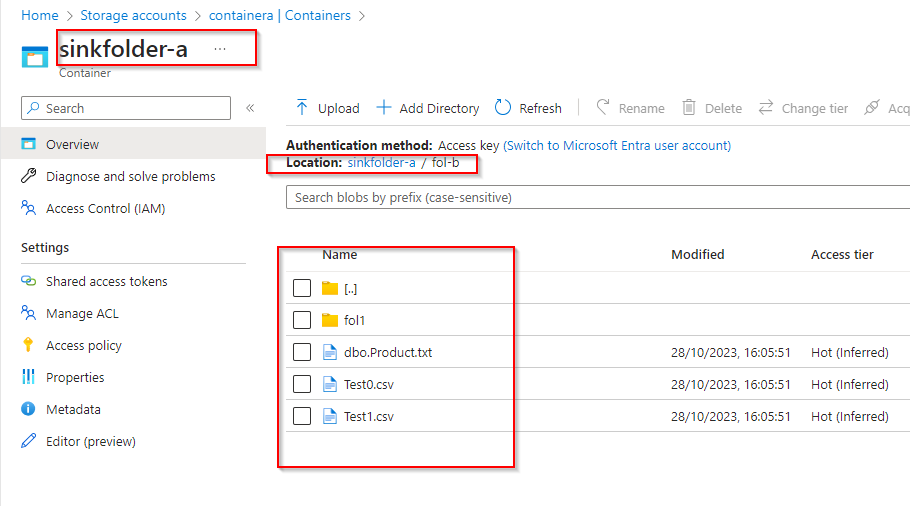Click the Editor pencil icon
This screenshot has height=506, width=910.
[28, 441]
